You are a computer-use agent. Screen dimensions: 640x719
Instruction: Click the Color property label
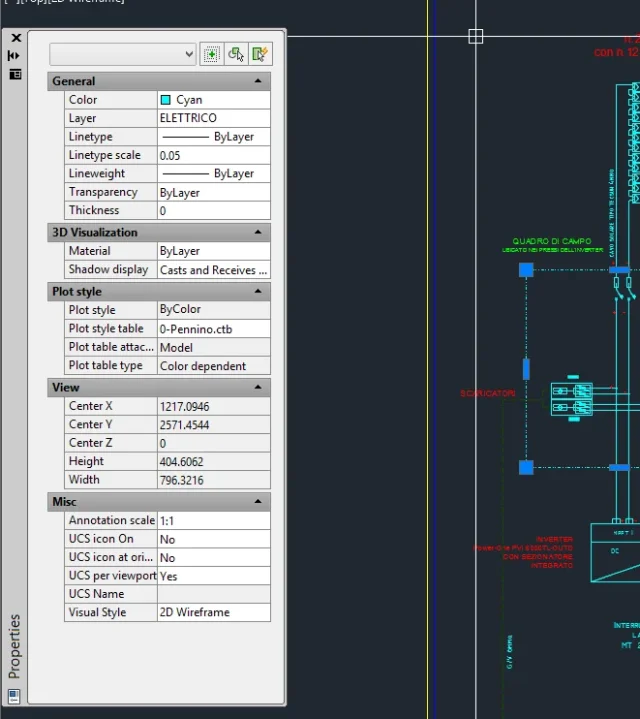point(83,100)
